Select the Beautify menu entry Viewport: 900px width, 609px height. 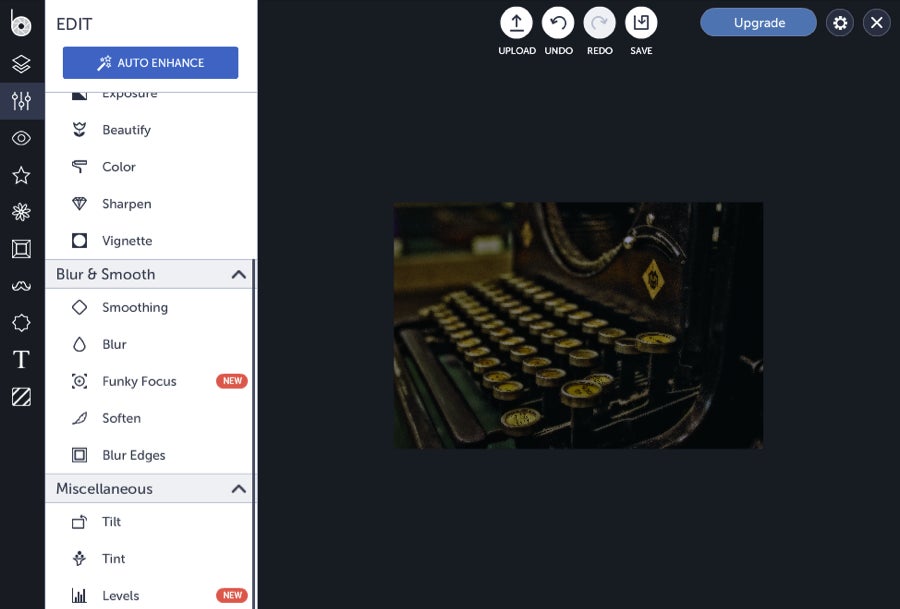(x=149, y=130)
